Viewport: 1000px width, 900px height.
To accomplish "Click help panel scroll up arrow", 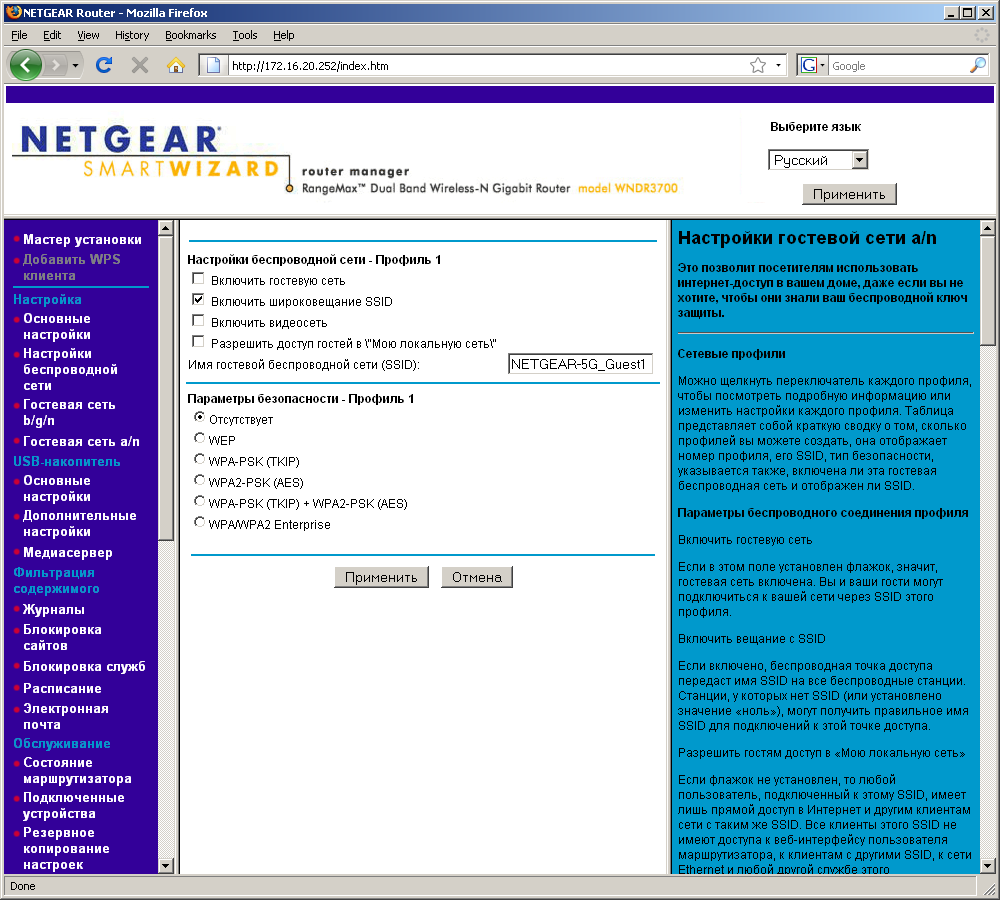I will pos(987,228).
